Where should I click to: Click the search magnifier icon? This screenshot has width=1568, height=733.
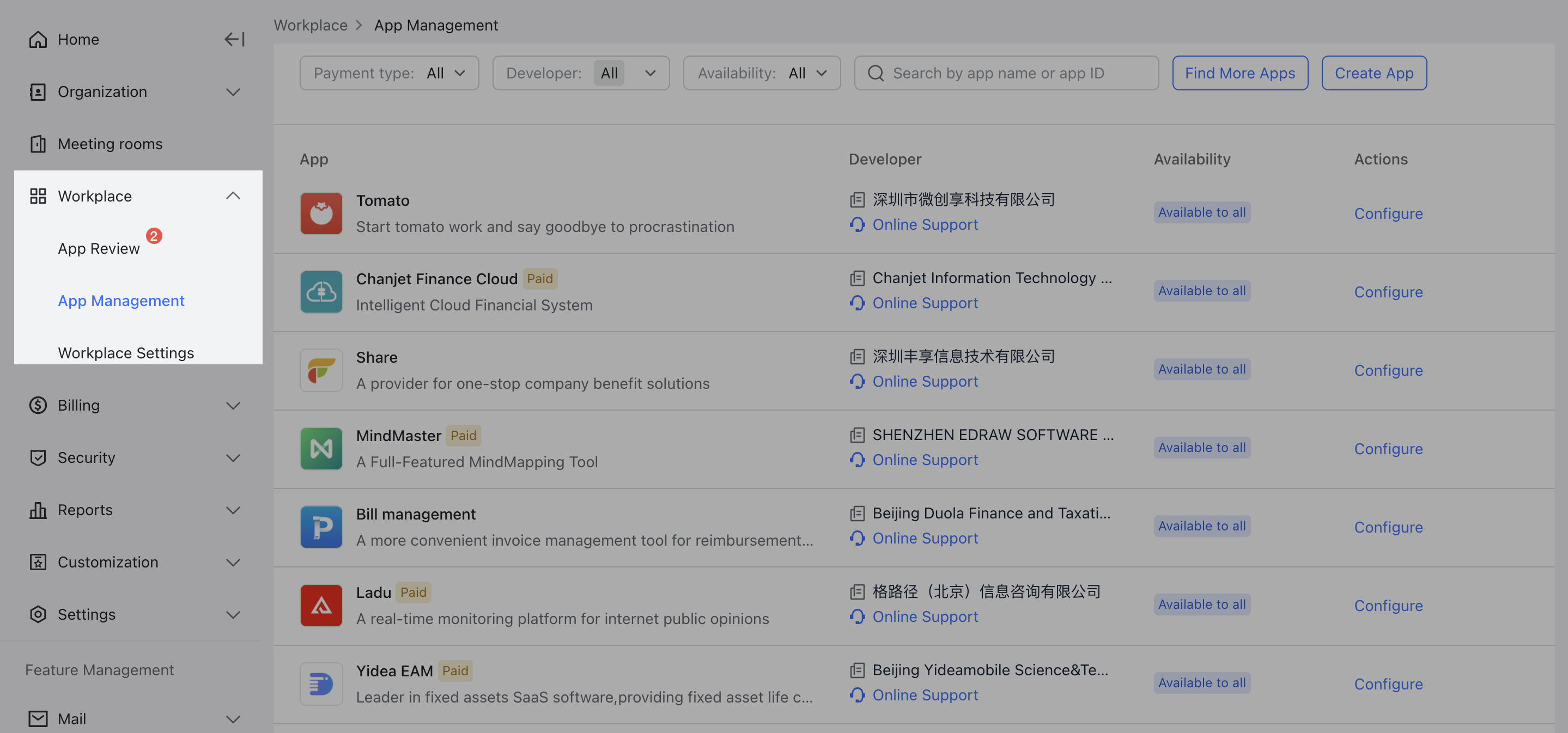click(x=876, y=73)
